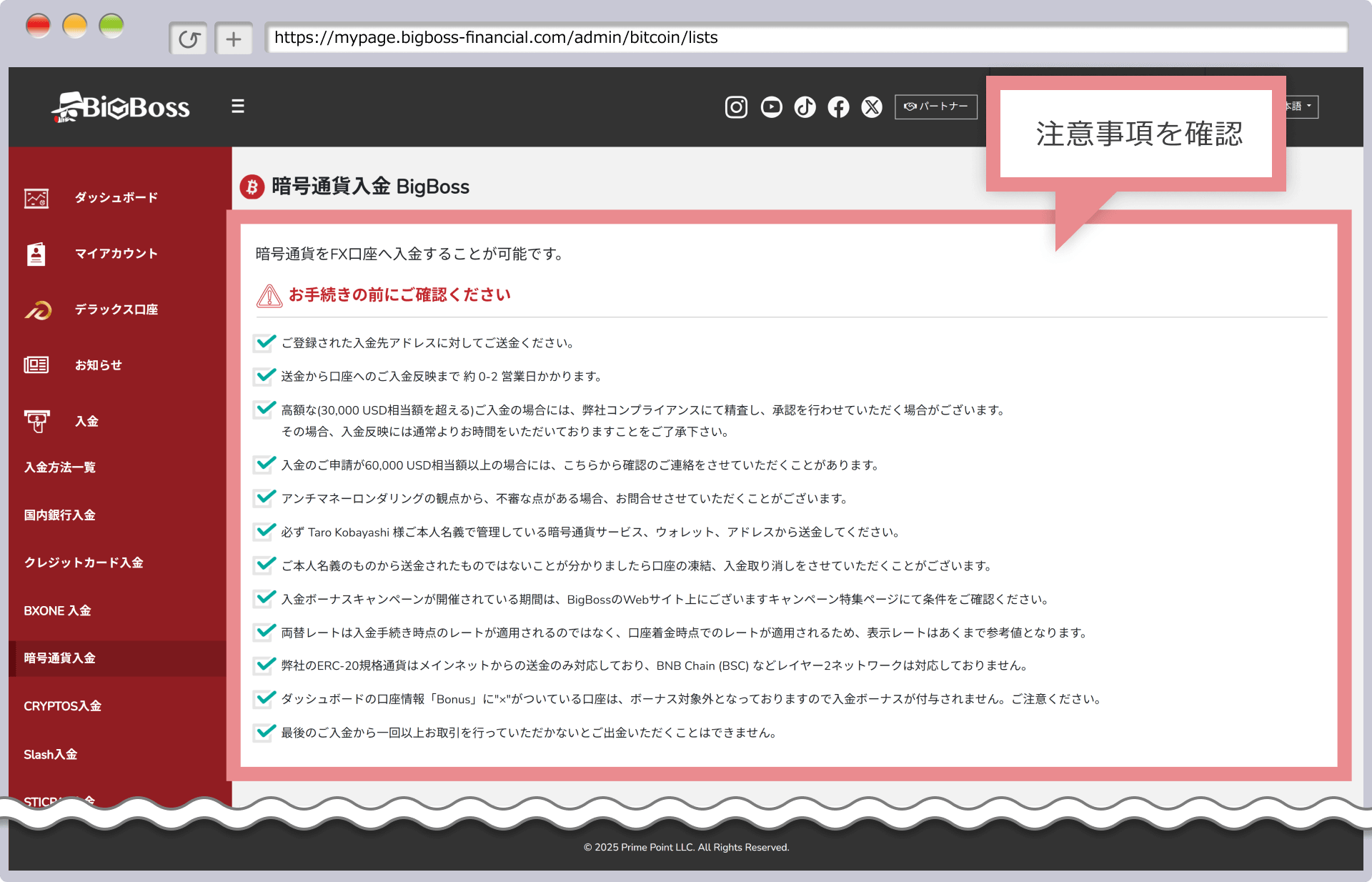
Task: Click checkmark beside 0-2 営業日 notice
Action: tap(264, 376)
